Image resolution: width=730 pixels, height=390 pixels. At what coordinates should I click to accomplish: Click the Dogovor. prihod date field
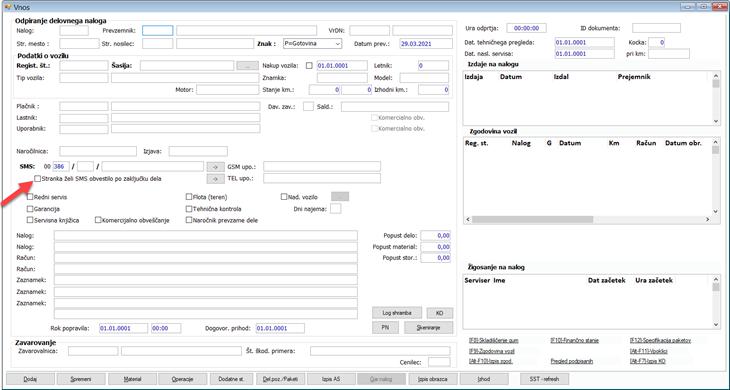[280, 328]
